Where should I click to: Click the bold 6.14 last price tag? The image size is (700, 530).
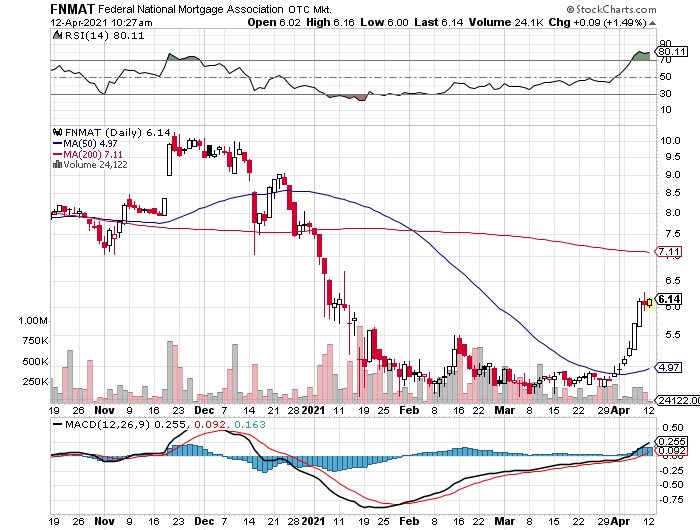point(669,299)
